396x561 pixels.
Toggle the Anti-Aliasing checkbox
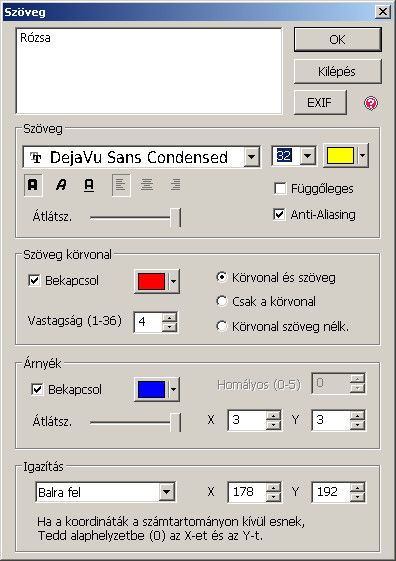(279, 214)
